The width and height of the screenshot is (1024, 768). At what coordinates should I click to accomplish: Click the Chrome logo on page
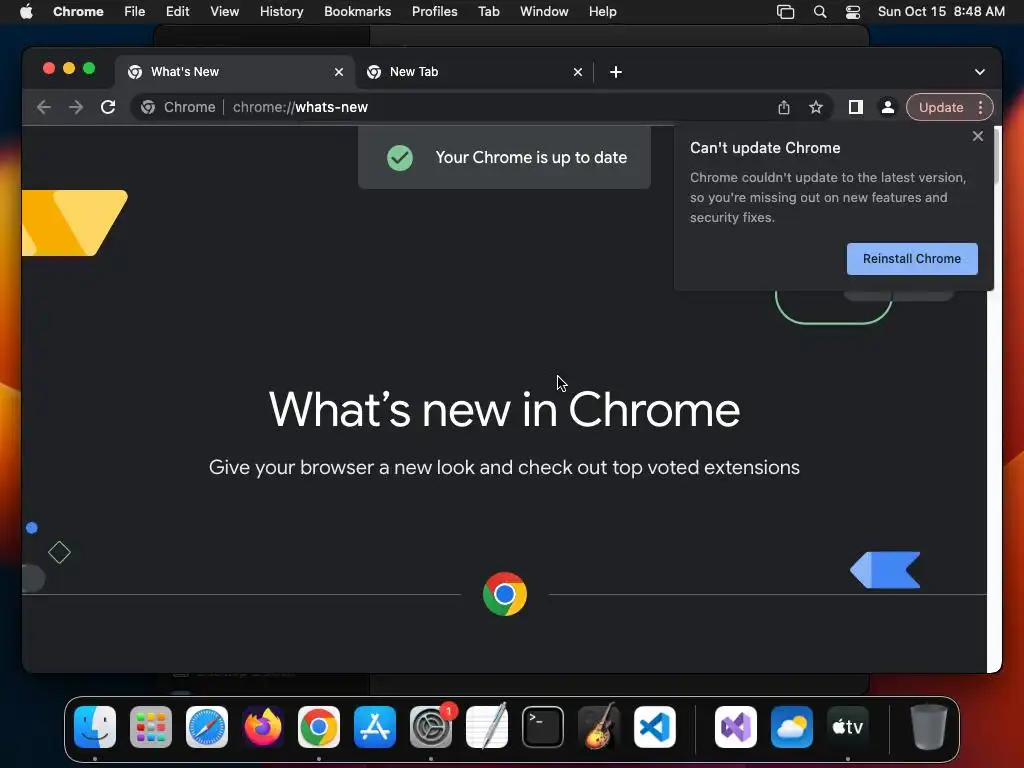(505, 594)
